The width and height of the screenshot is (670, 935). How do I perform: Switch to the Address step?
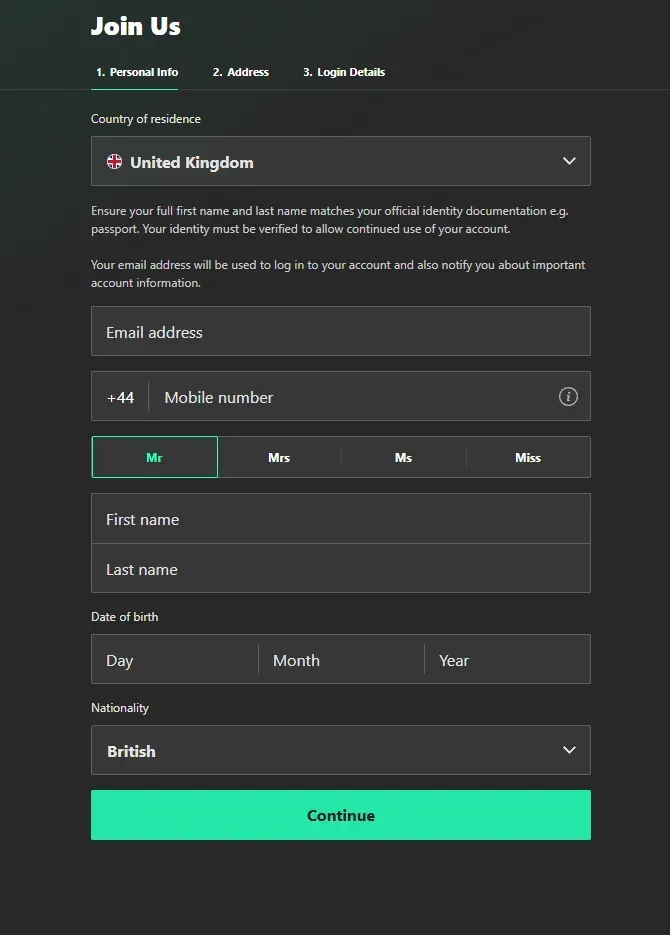tap(240, 71)
